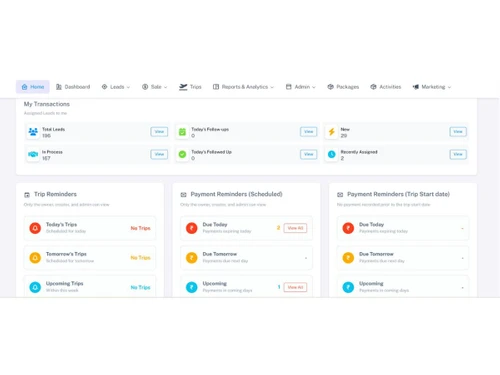
Task: Click Due Today rupee icon in Scheduled reminders
Action: pos(192,228)
